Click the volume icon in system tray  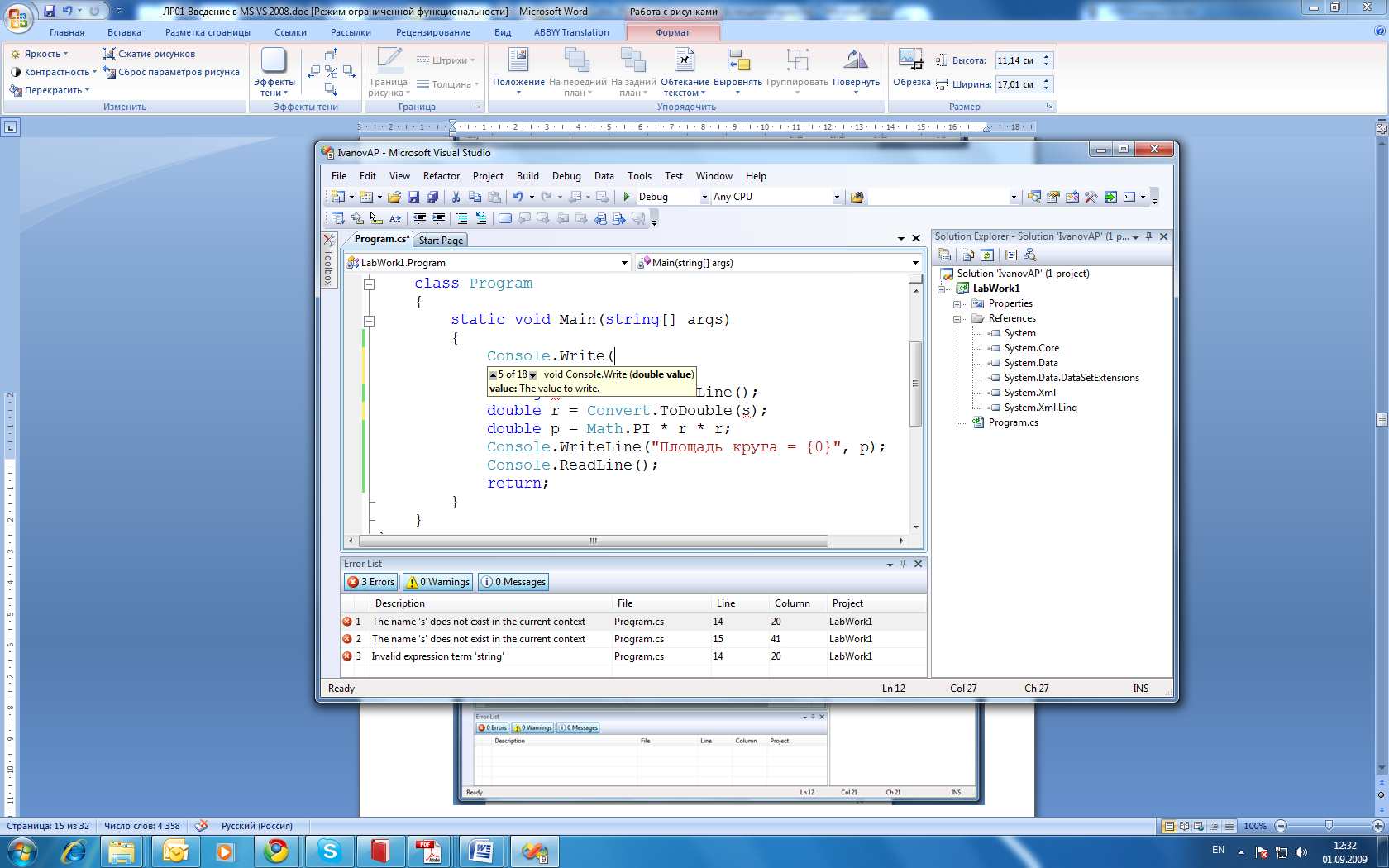(1301, 851)
